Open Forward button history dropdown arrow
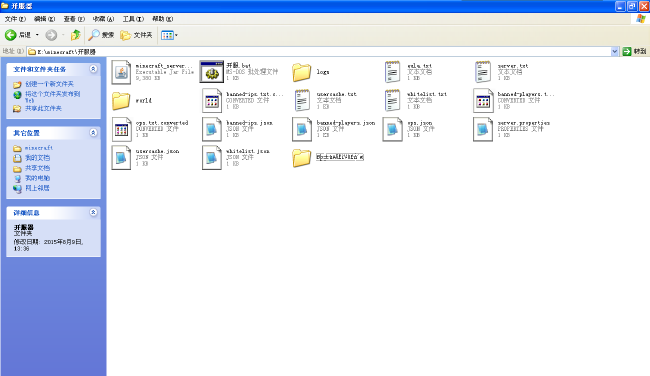The height and width of the screenshot is (376, 650). tap(63, 35)
